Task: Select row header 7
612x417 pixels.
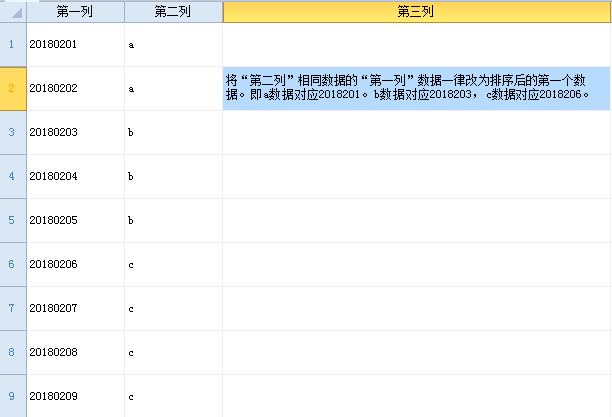Action: click(13, 308)
